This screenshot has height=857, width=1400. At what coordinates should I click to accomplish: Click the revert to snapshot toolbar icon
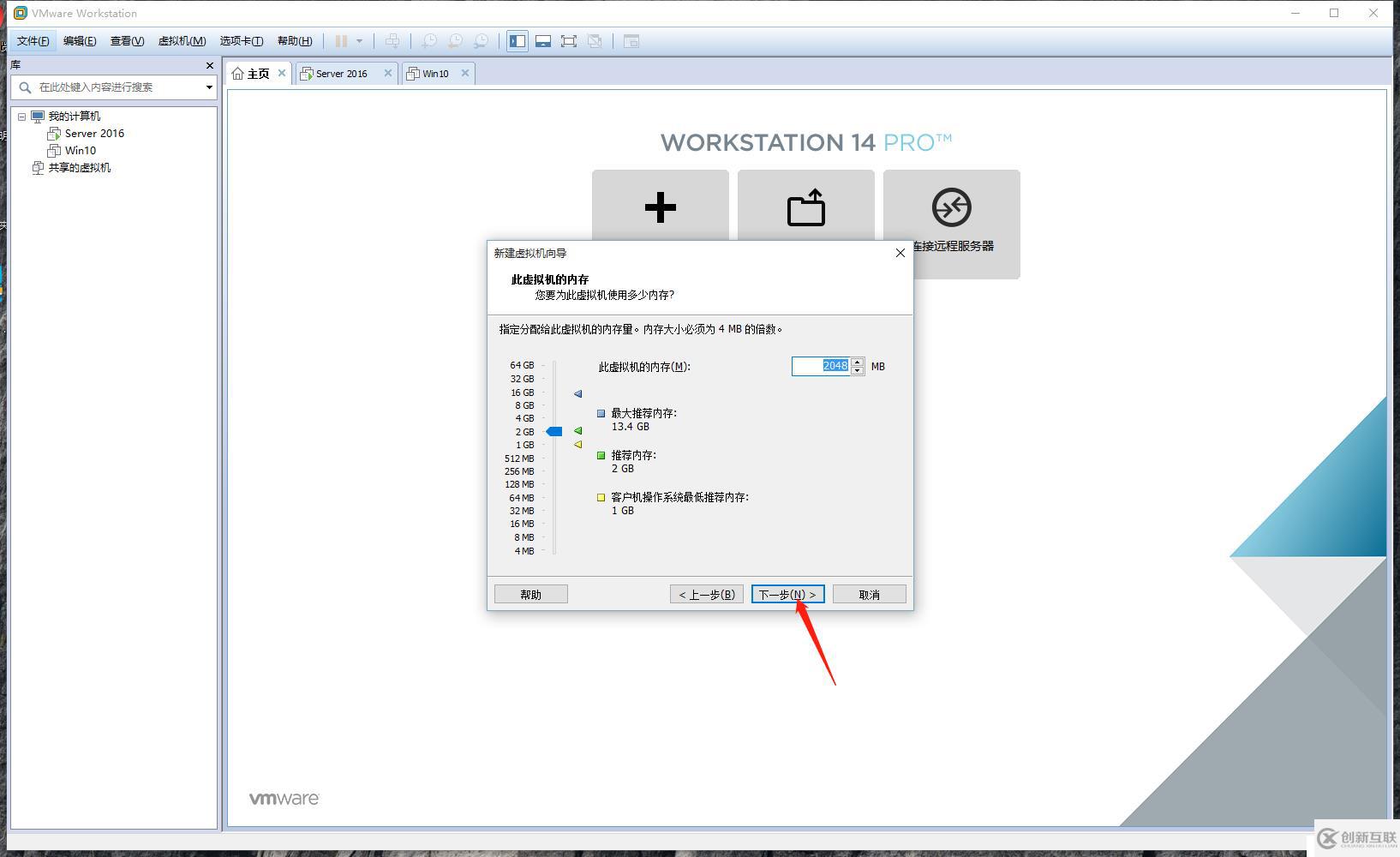pyautogui.click(x=456, y=41)
